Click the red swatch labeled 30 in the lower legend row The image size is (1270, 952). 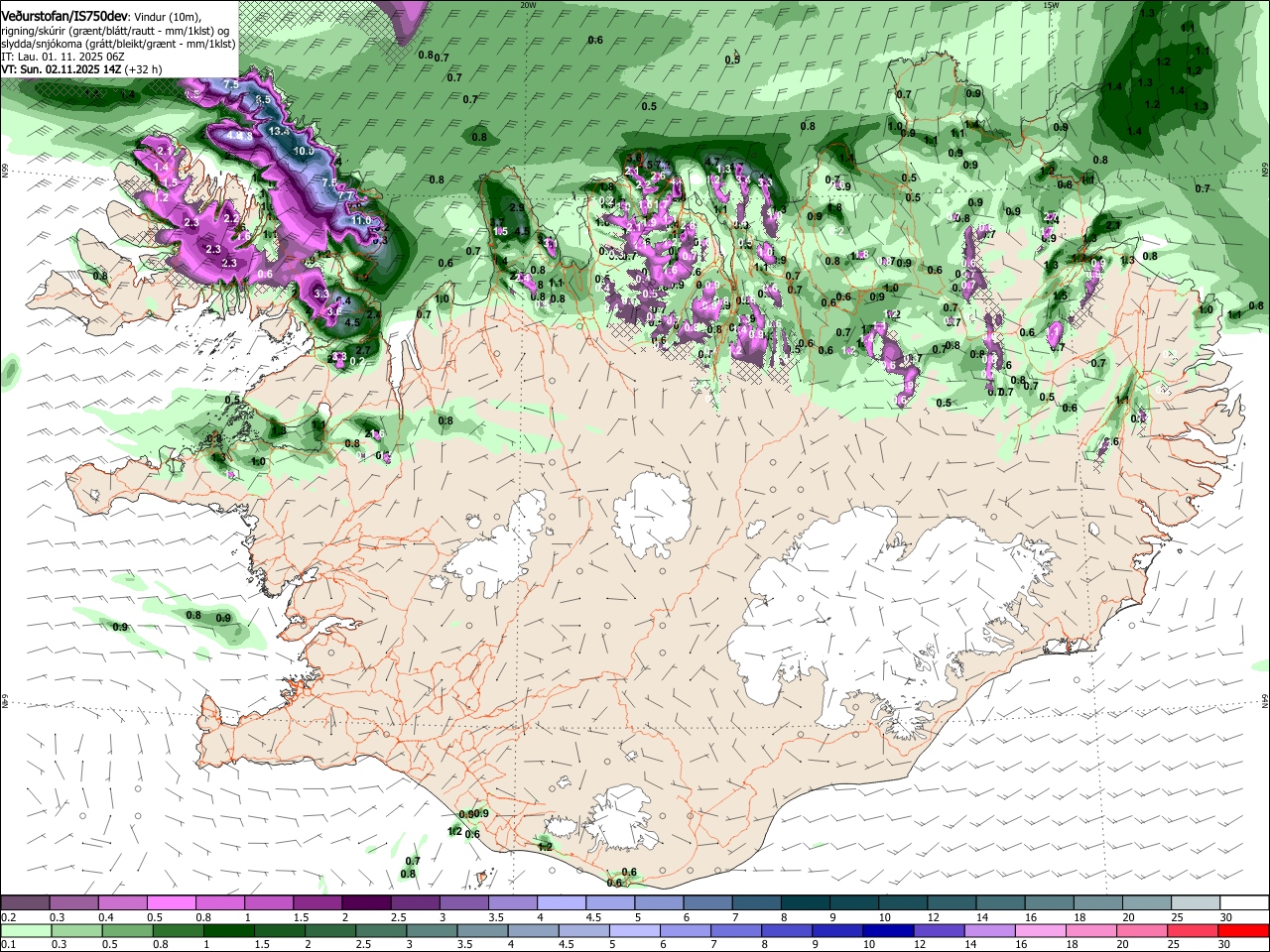1245,930
